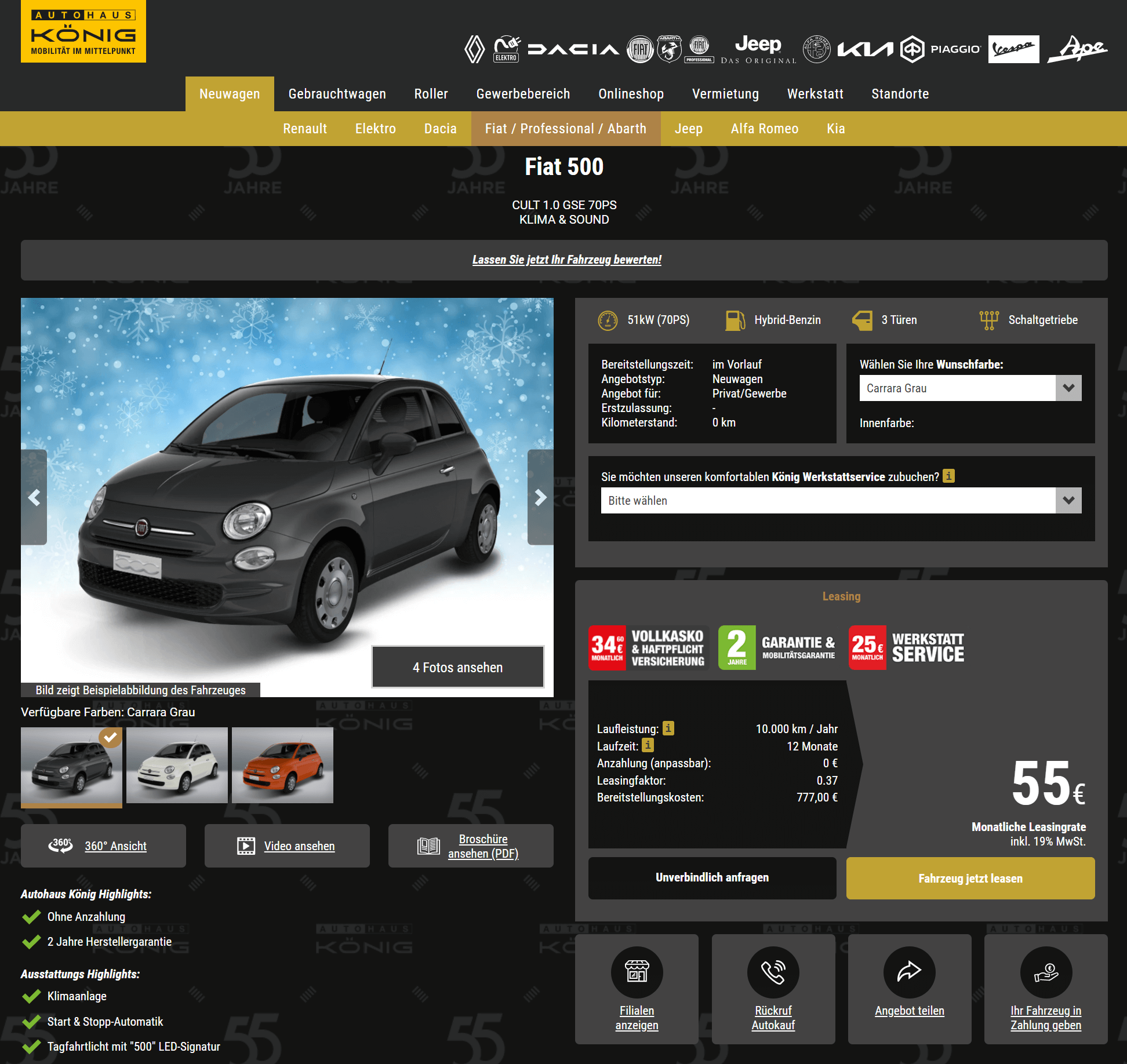Image resolution: width=1127 pixels, height=1064 pixels.
Task: Select the white car color thumbnail
Action: (177, 766)
